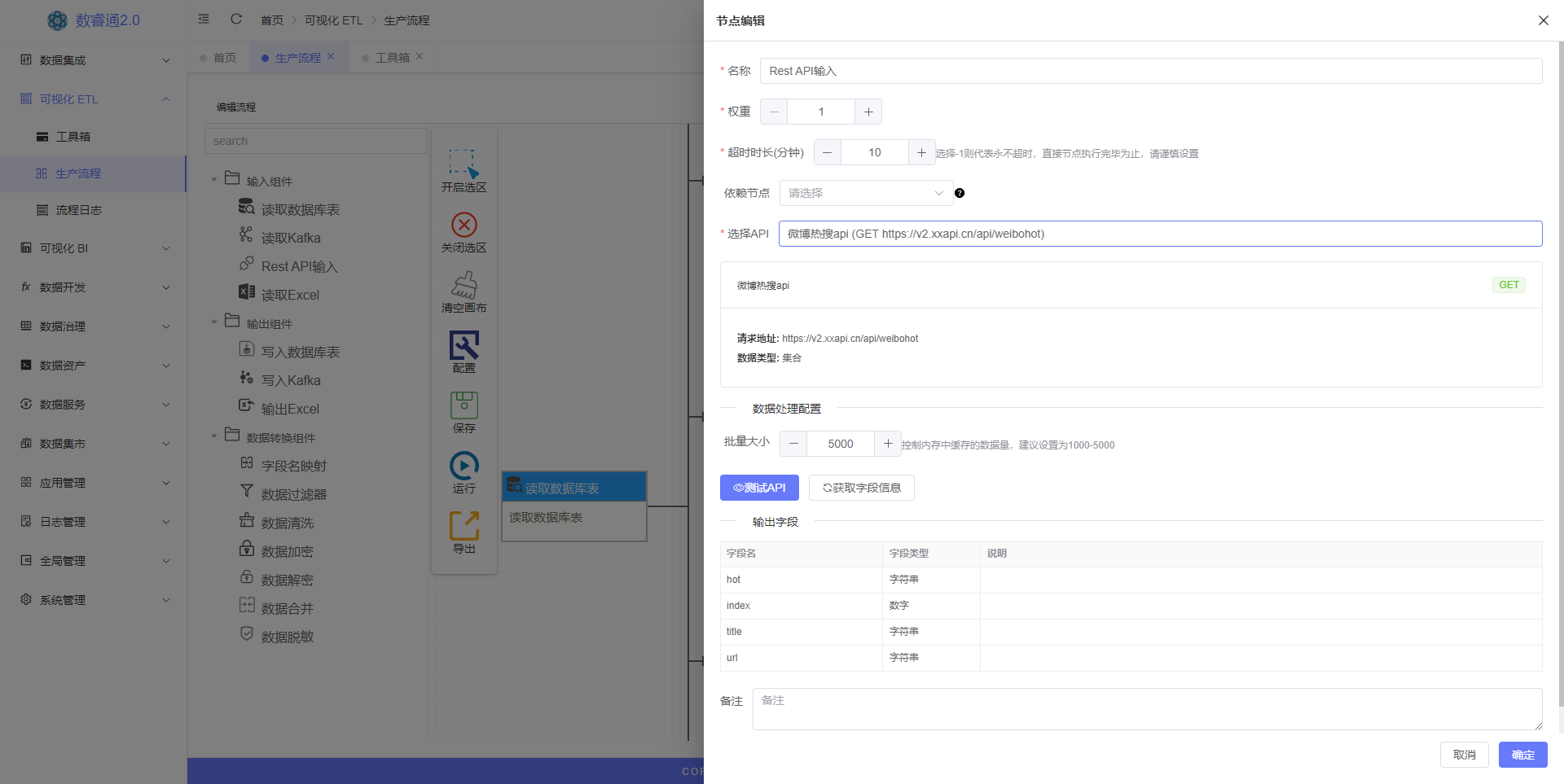The width and height of the screenshot is (1564, 784).
Task: Click the 获取字段信息 button
Action: point(862,488)
